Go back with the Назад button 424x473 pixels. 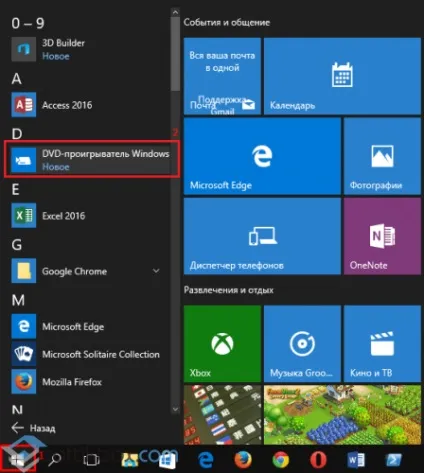point(33,428)
